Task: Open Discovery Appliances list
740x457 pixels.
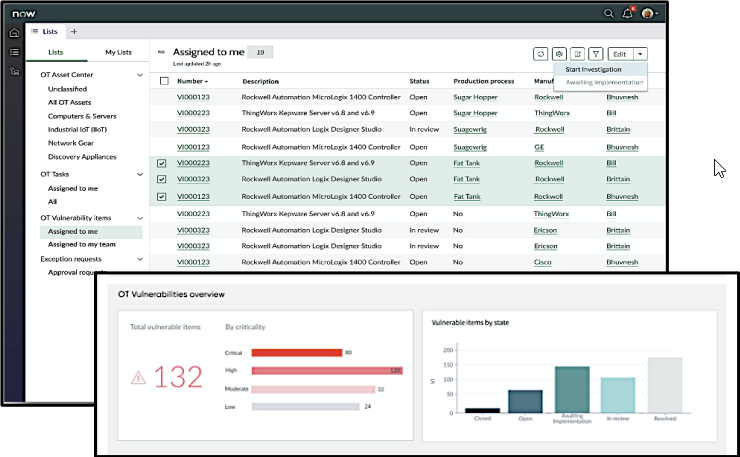Action: tap(82, 157)
